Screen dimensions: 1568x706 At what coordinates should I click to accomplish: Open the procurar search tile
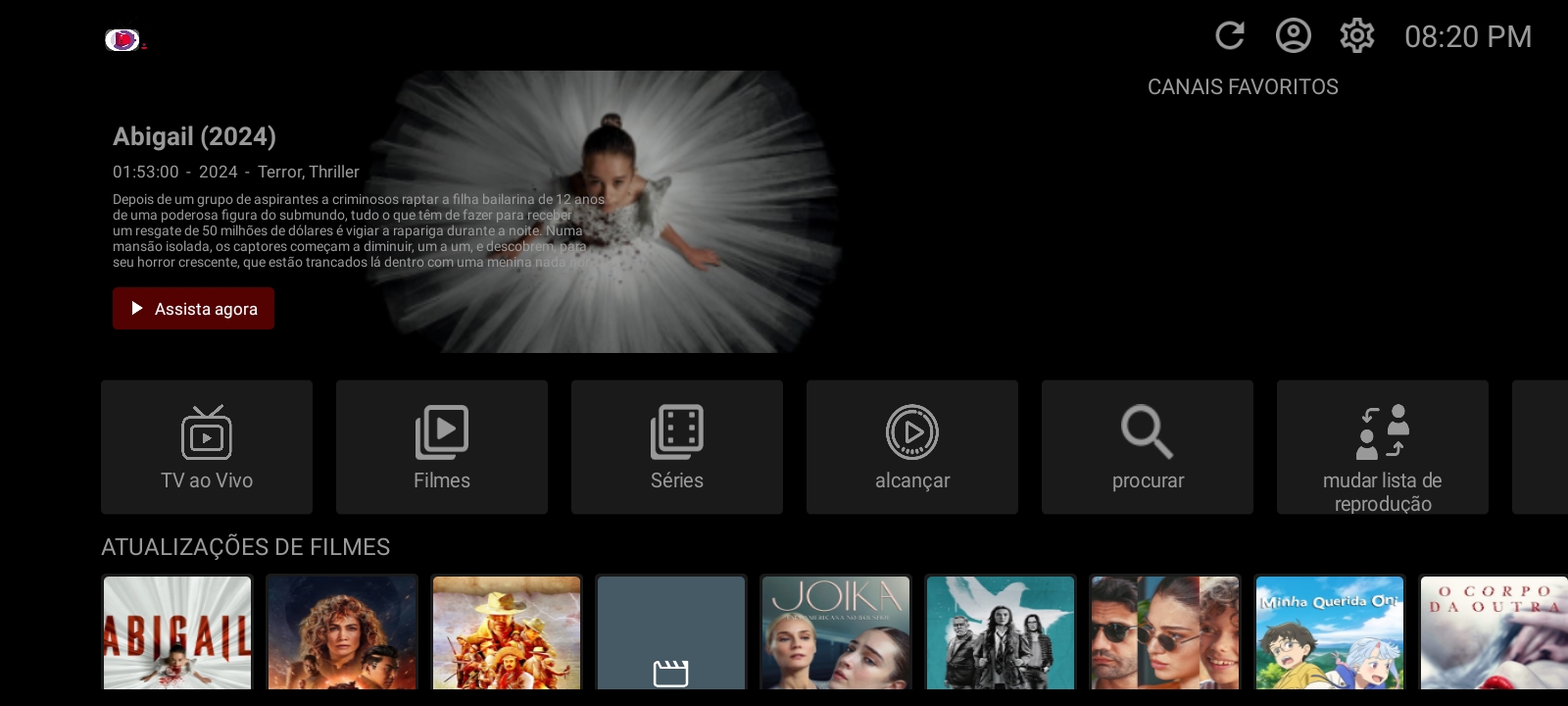(1148, 447)
